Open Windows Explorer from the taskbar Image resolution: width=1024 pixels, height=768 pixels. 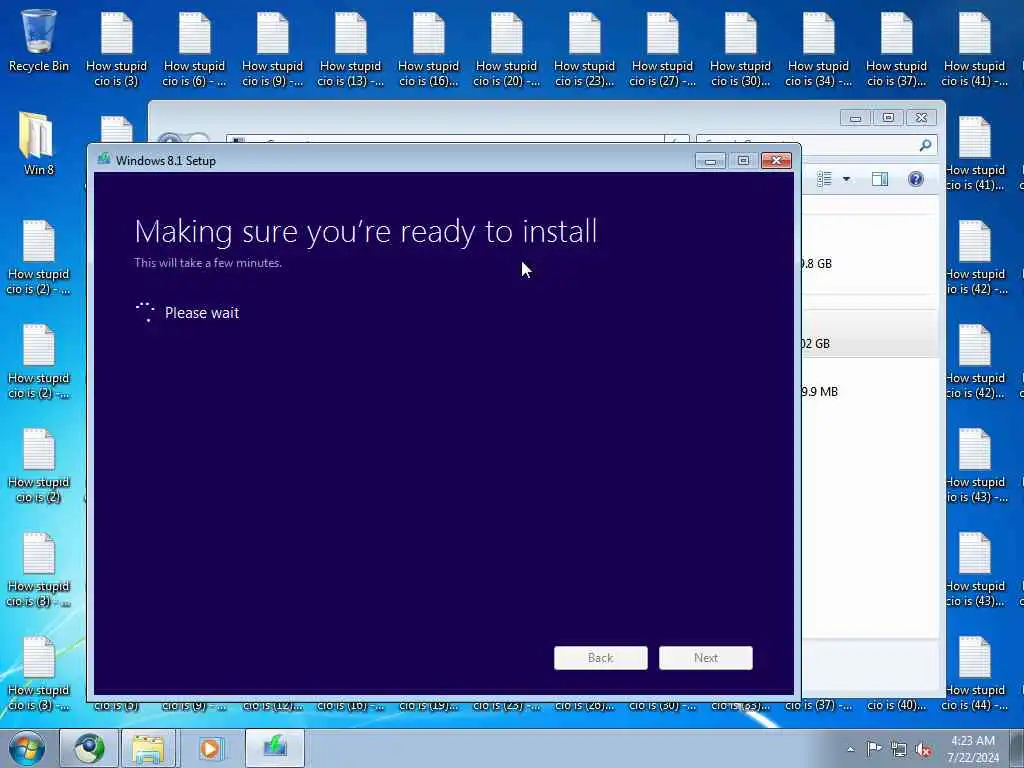coord(148,749)
